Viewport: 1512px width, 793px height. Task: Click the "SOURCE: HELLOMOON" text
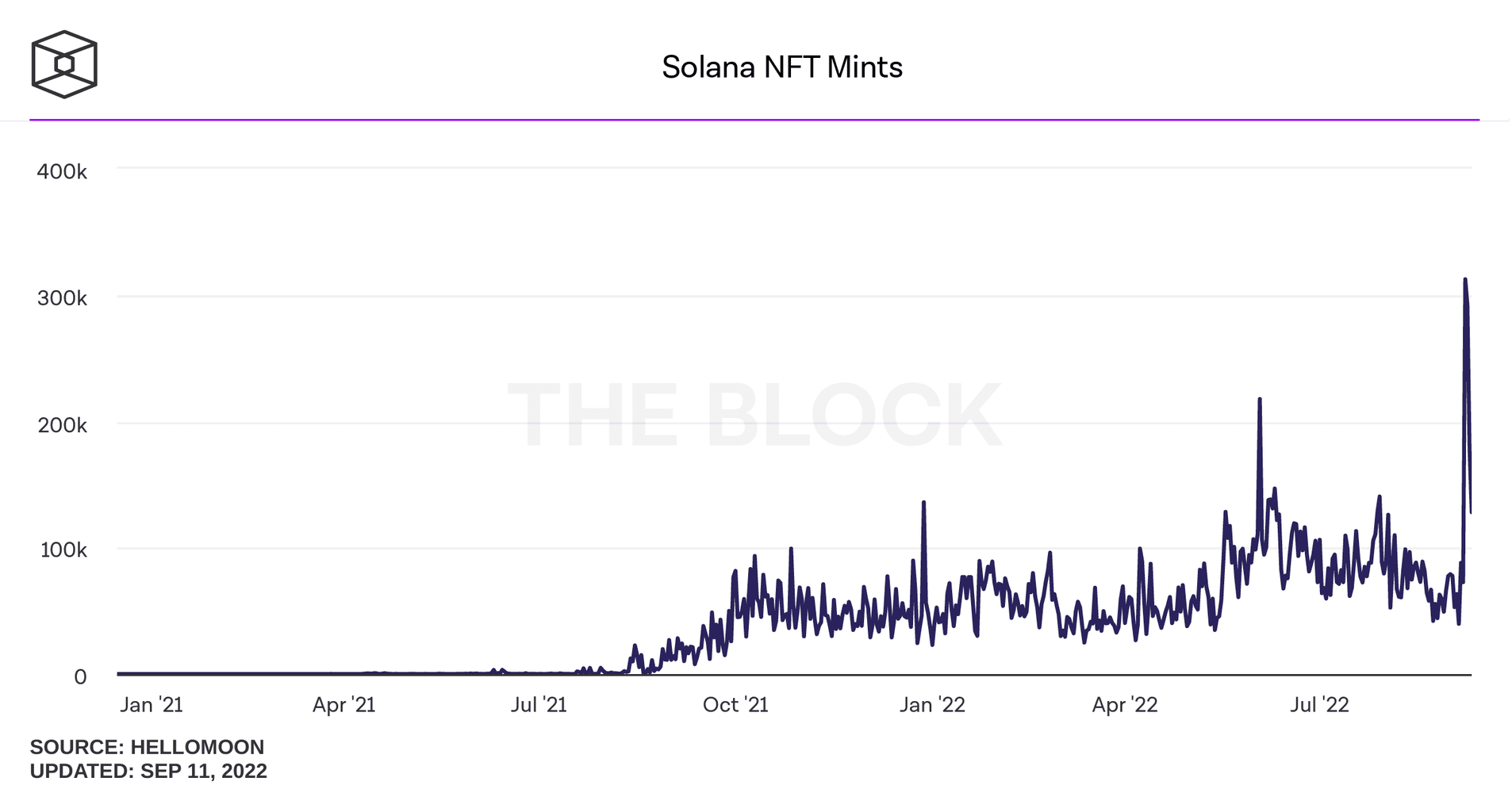(147, 747)
